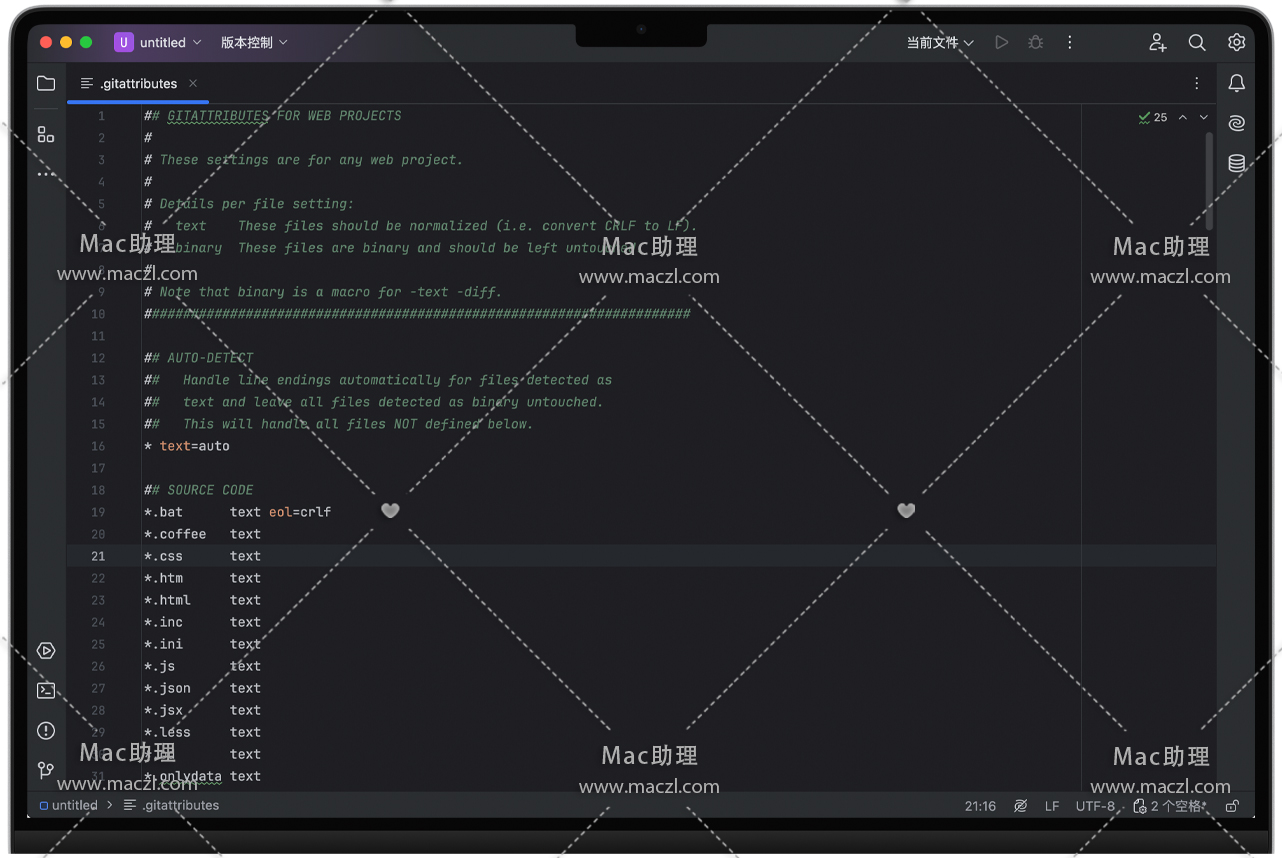Open the Git version control tool window
Image resolution: width=1282 pixels, height=858 pixels.
(46, 770)
